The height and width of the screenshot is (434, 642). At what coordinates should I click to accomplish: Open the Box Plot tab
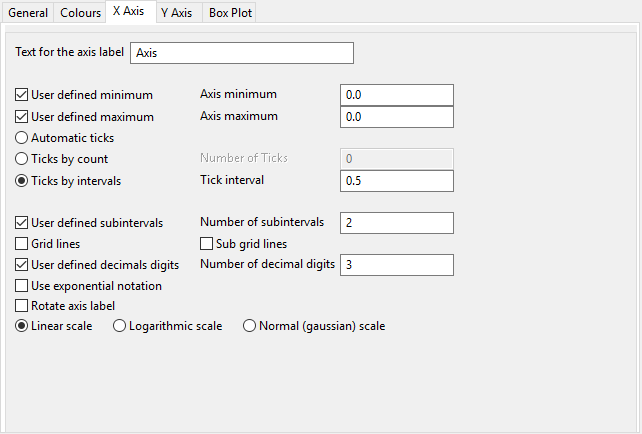coord(230,13)
